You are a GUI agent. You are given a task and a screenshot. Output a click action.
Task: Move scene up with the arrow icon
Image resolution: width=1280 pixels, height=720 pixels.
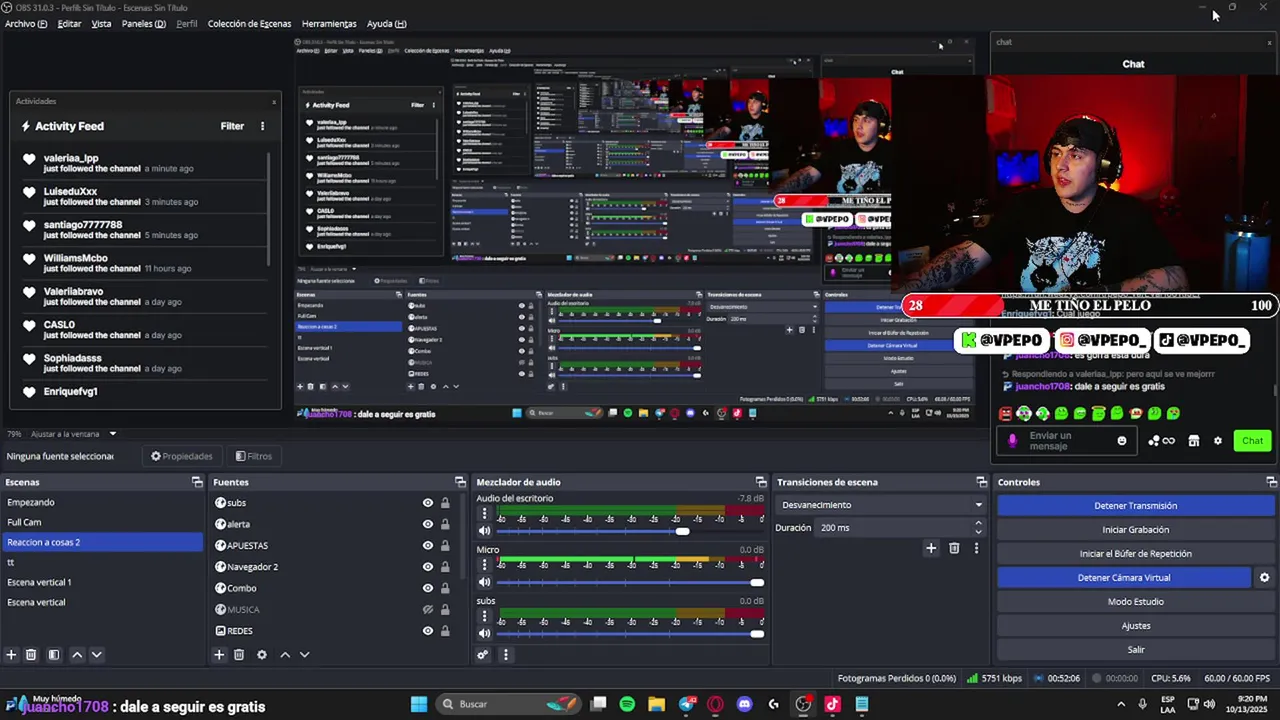coord(77,655)
